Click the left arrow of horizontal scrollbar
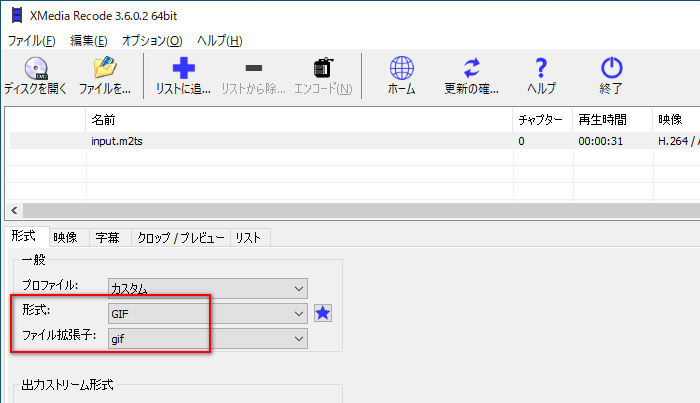The image size is (700, 403). click(x=14, y=210)
